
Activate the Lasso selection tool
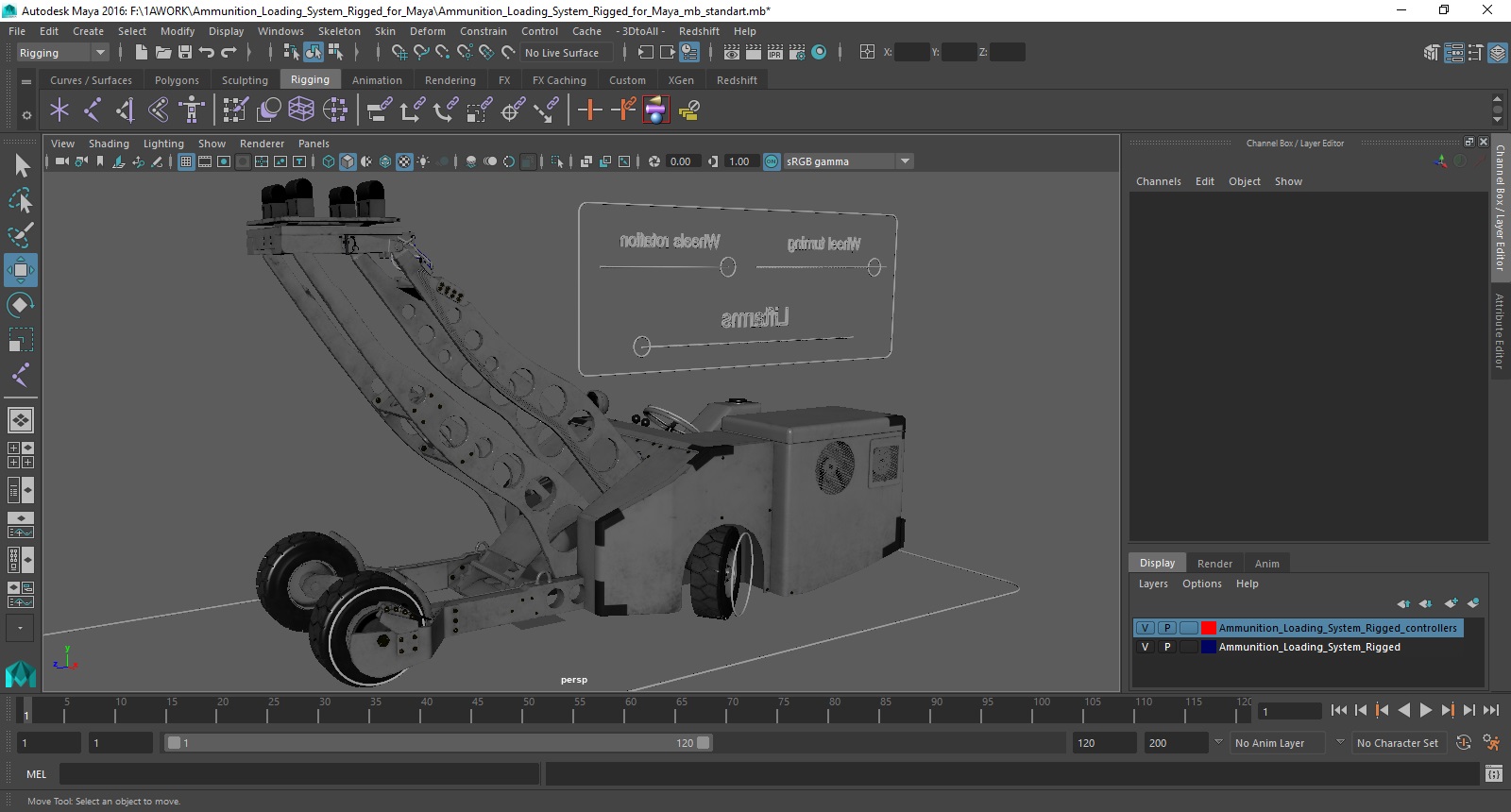click(x=21, y=200)
